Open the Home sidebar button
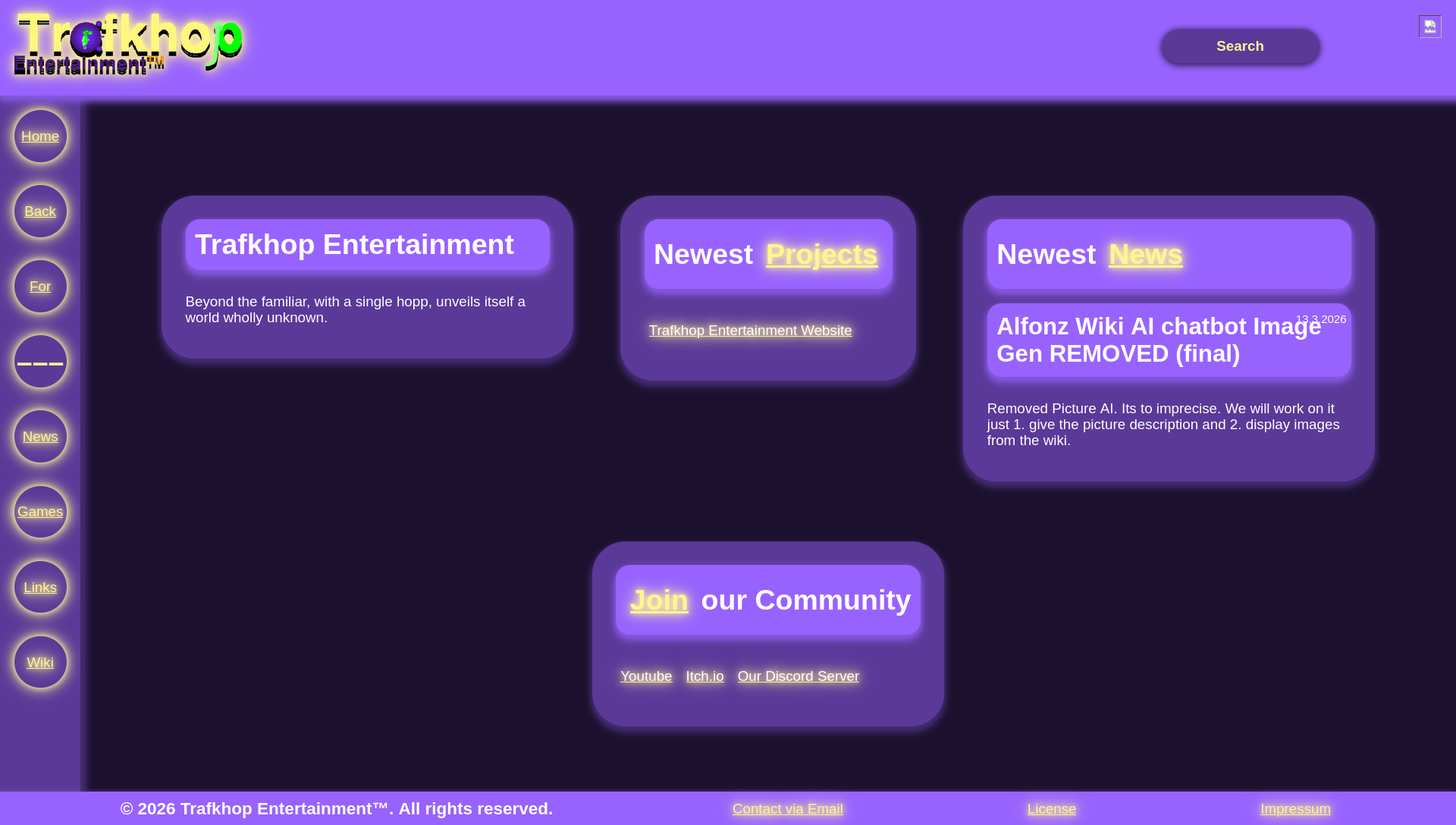Viewport: 1456px width, 825px height. (40, 136)
